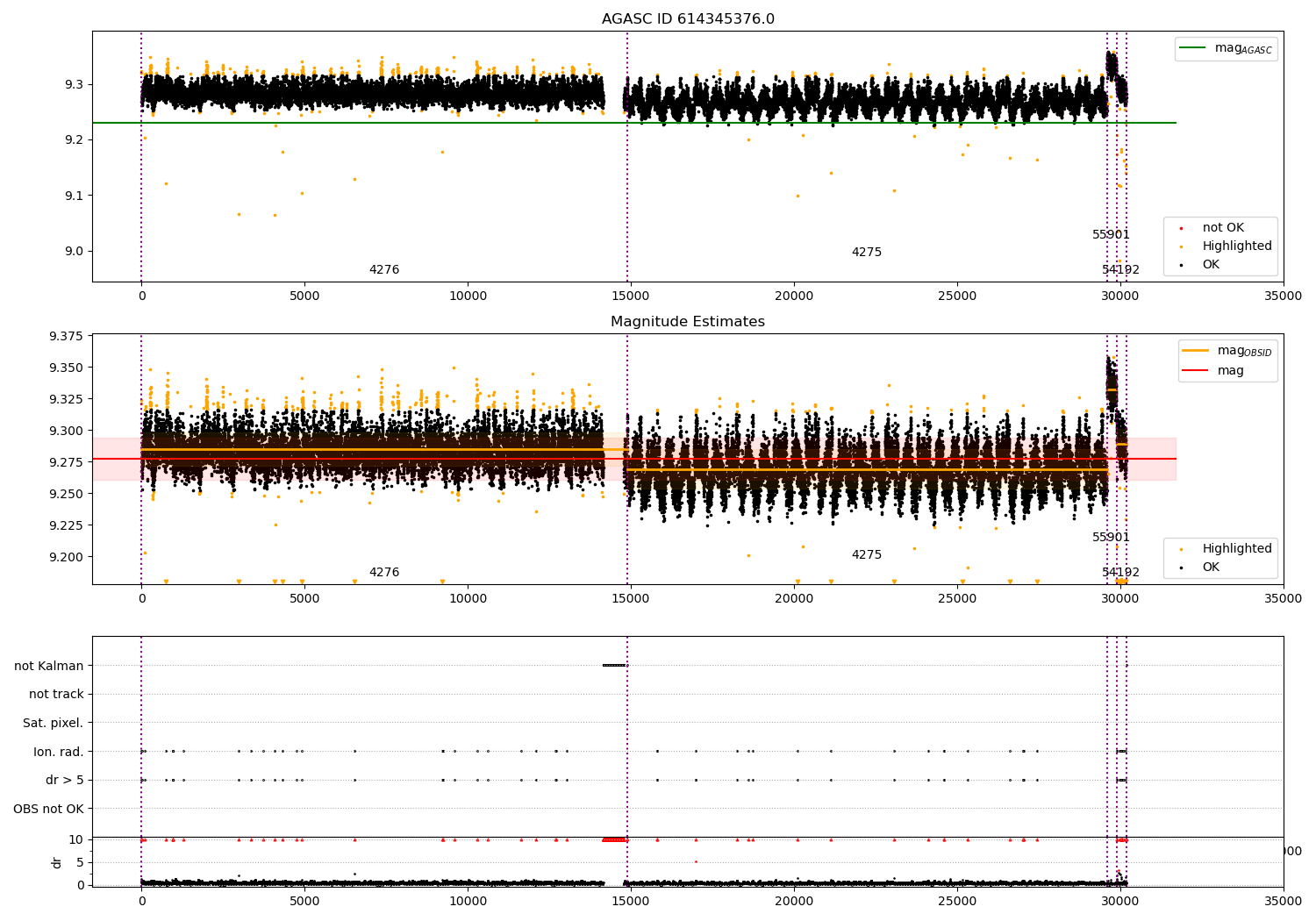Select the 'AGASC ID 614345376.0' title

tap(688, 19)
